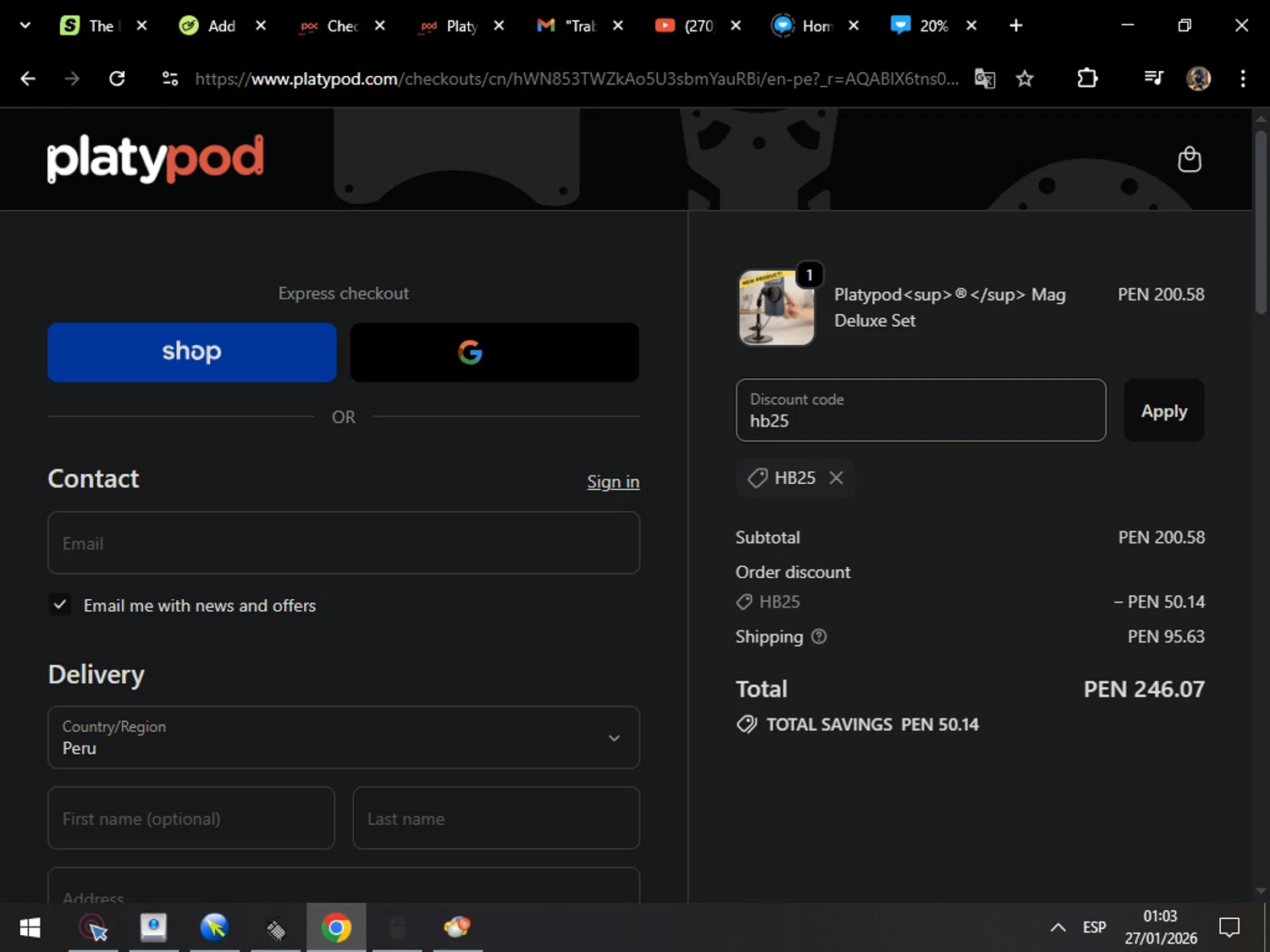Open media controls icon in toolbar
The image size is (1270, 952).
[x=1153, y=79]
